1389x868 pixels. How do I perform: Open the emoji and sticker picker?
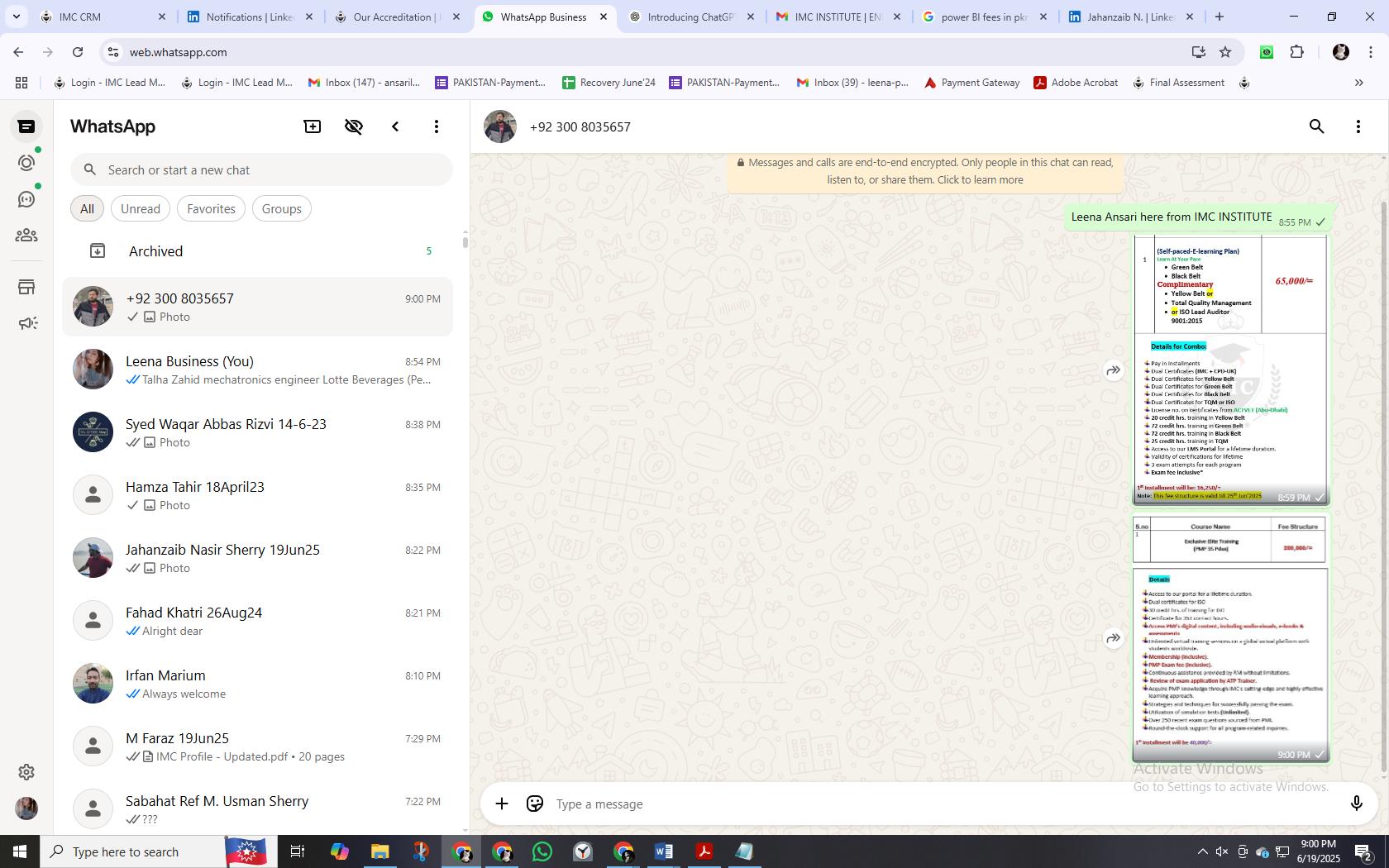coord(535,804)
